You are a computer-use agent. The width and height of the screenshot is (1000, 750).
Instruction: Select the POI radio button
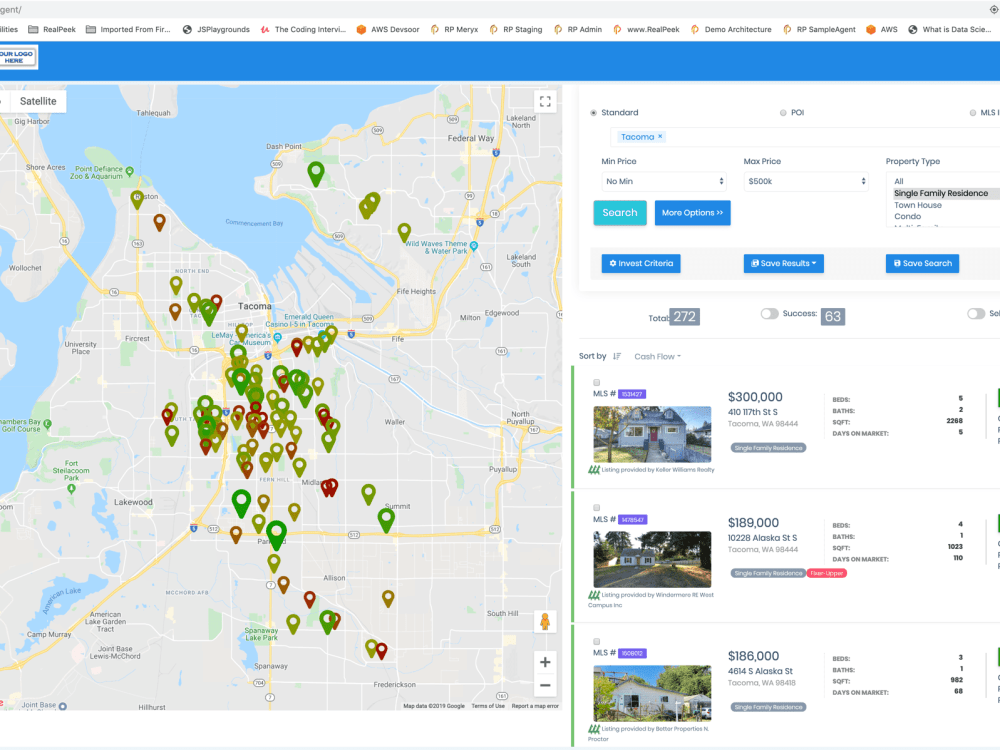tap(783, 113)
